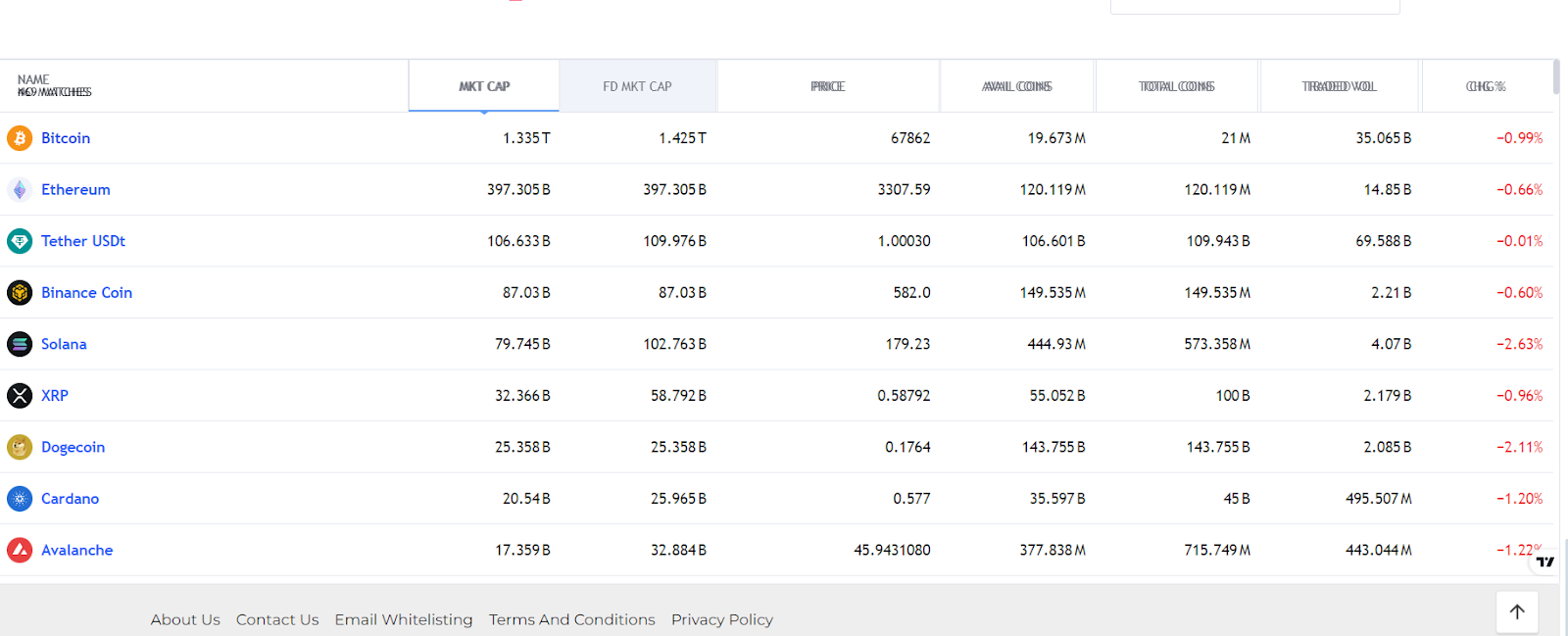Image resolution: width=1568 pixels, height=636 pixels.
Task: Click Tether price 1.00030
Action: (x=904, y=241)
